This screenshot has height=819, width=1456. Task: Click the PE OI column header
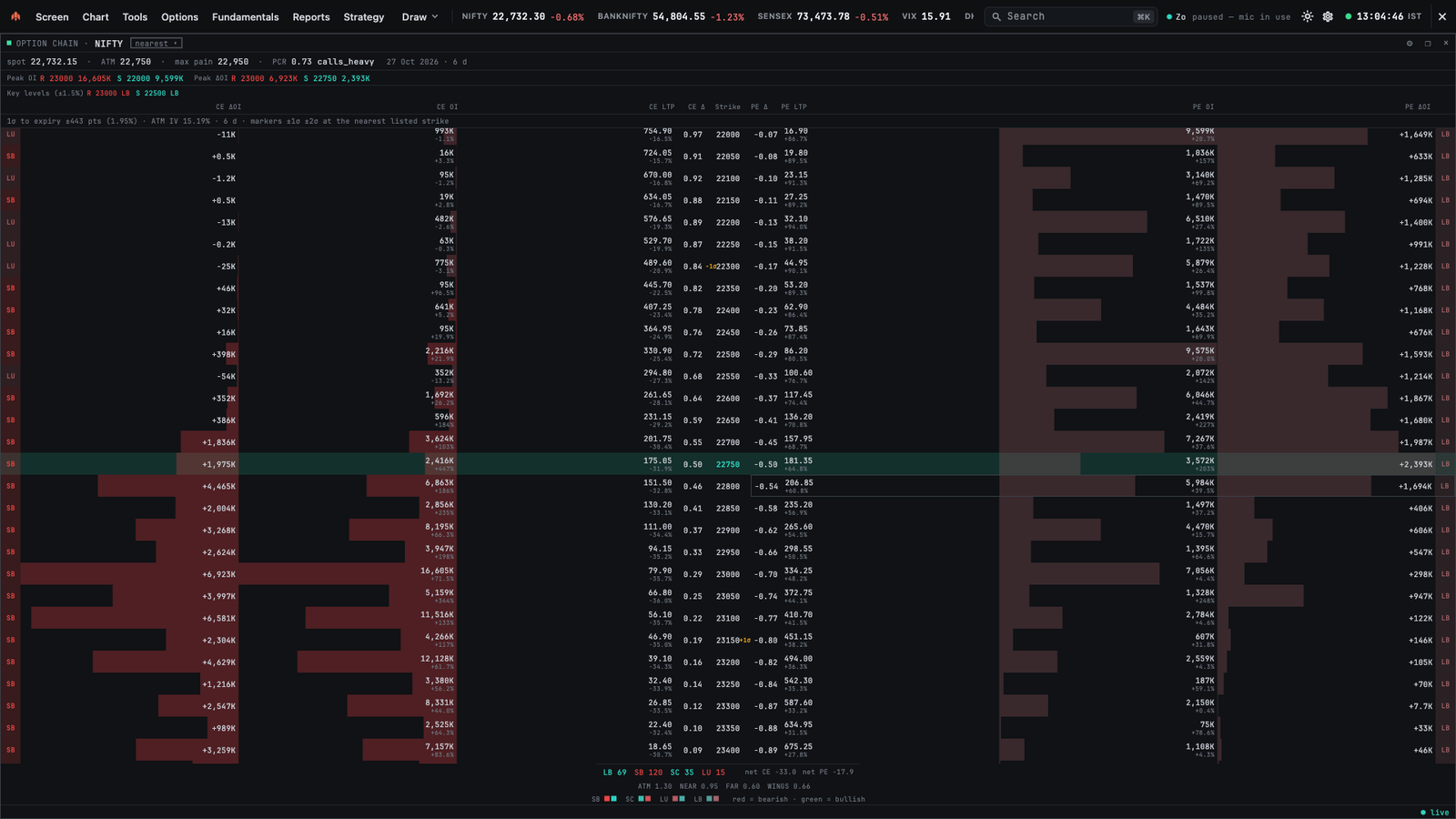(1203, 106)
